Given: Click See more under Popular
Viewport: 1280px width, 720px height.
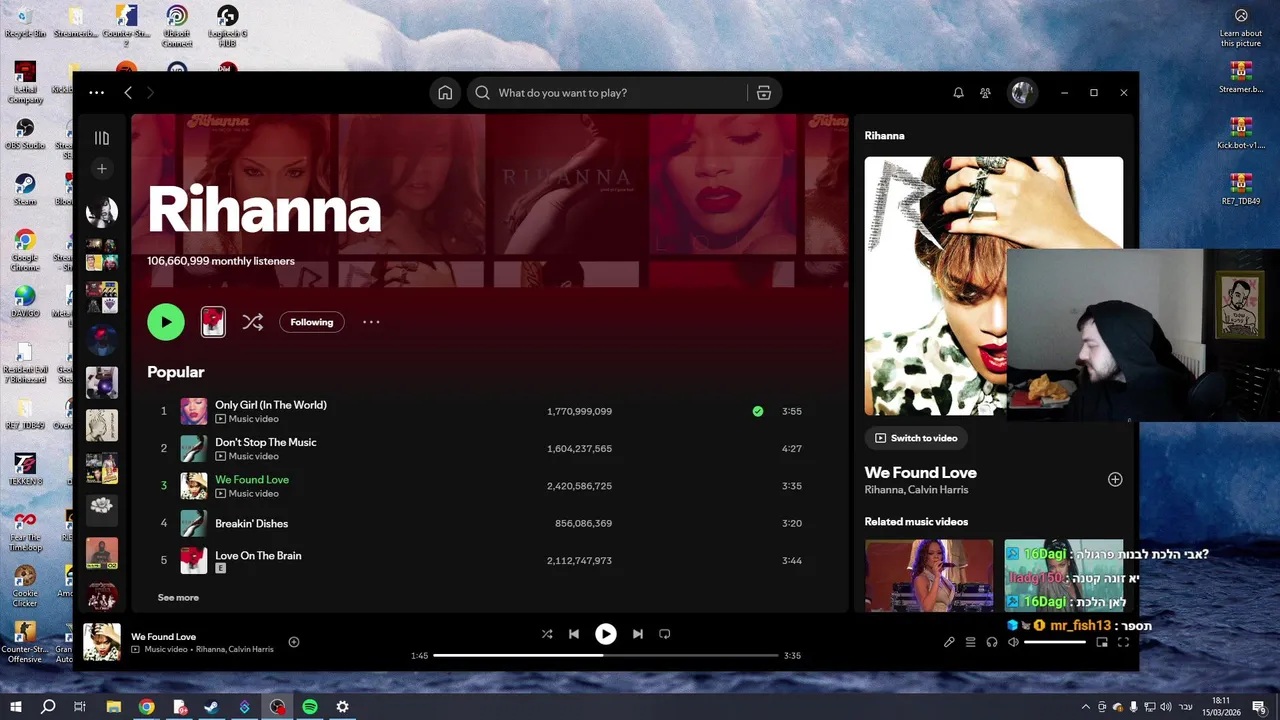Looking at the screenshot, I should pyautogui.click(x=178, y=598).
